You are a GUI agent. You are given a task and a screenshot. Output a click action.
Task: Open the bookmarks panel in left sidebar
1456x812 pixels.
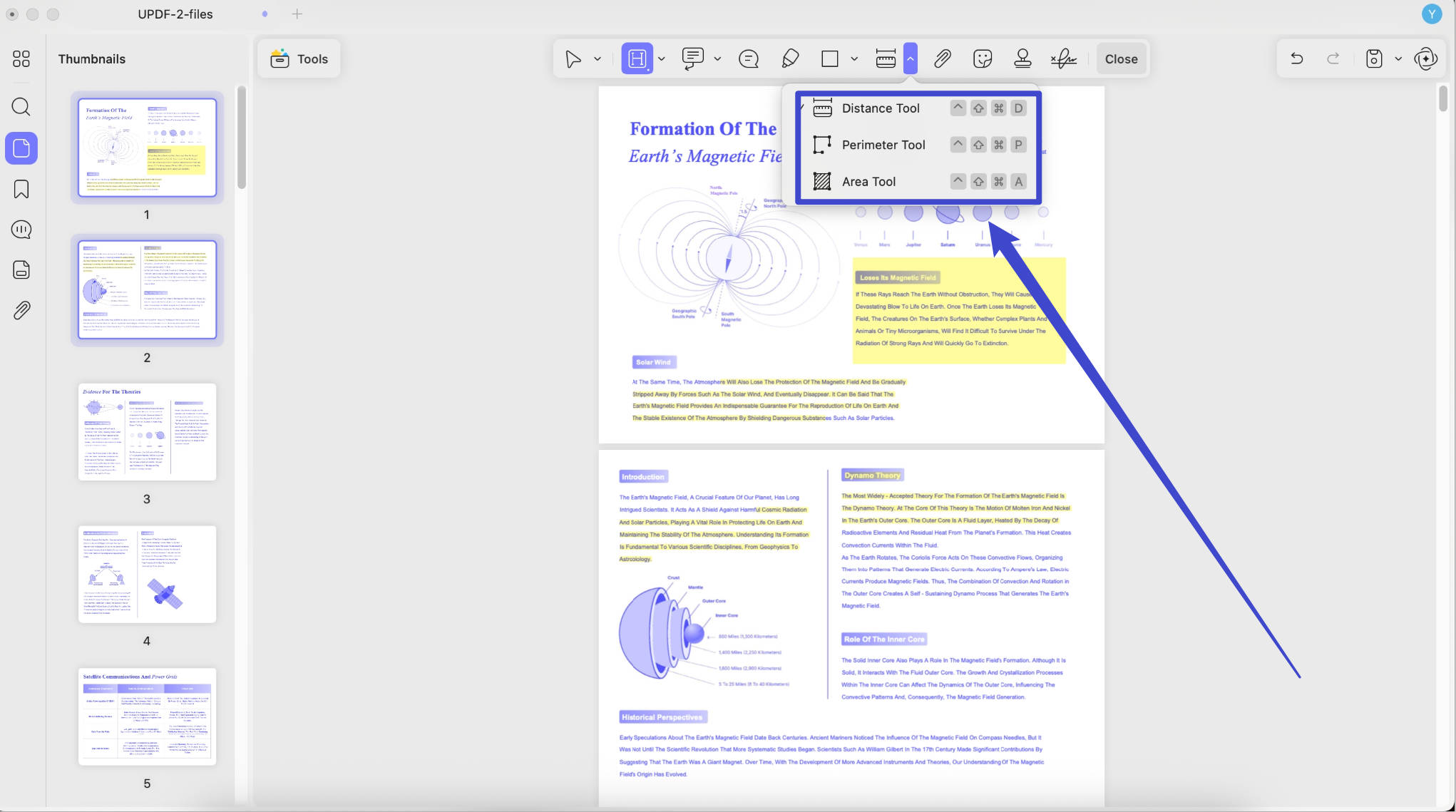(21, 189)
